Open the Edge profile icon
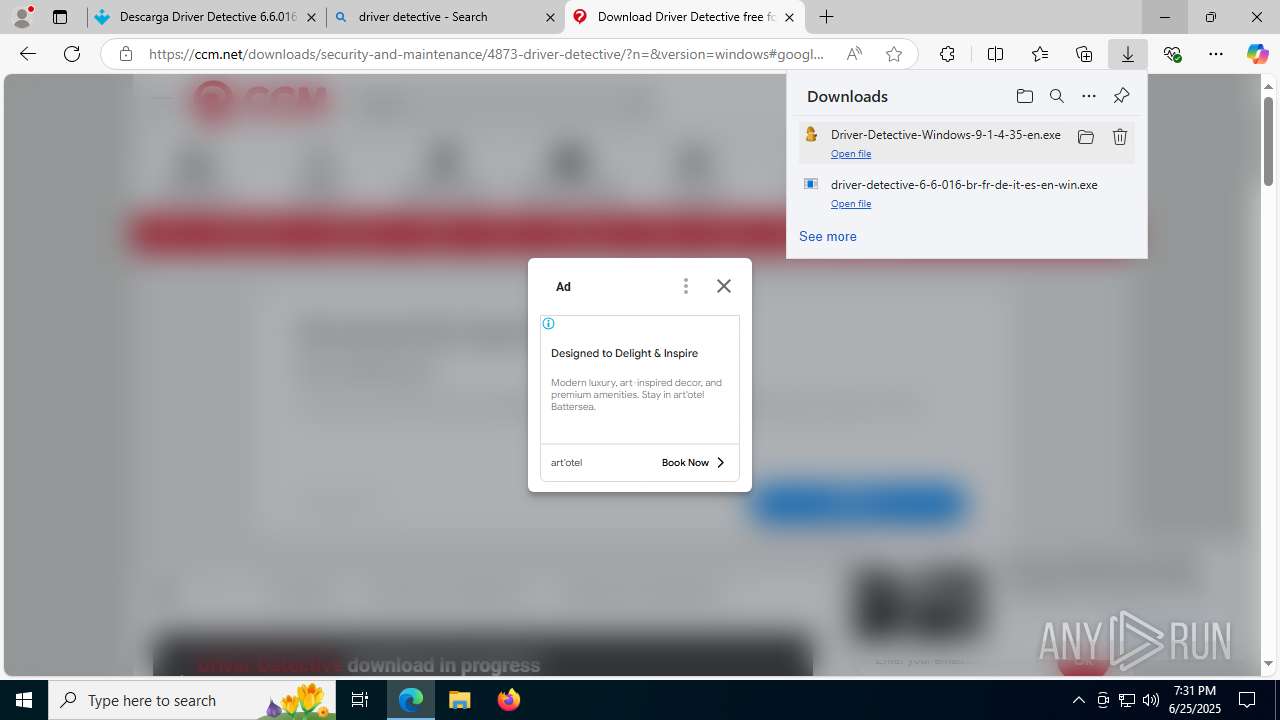 point(22,17)
